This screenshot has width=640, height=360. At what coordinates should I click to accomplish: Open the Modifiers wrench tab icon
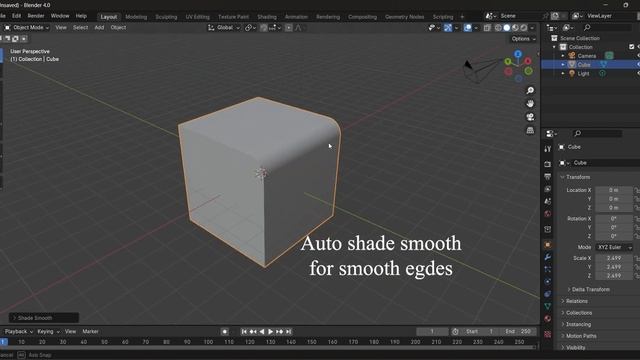point(547,257)
